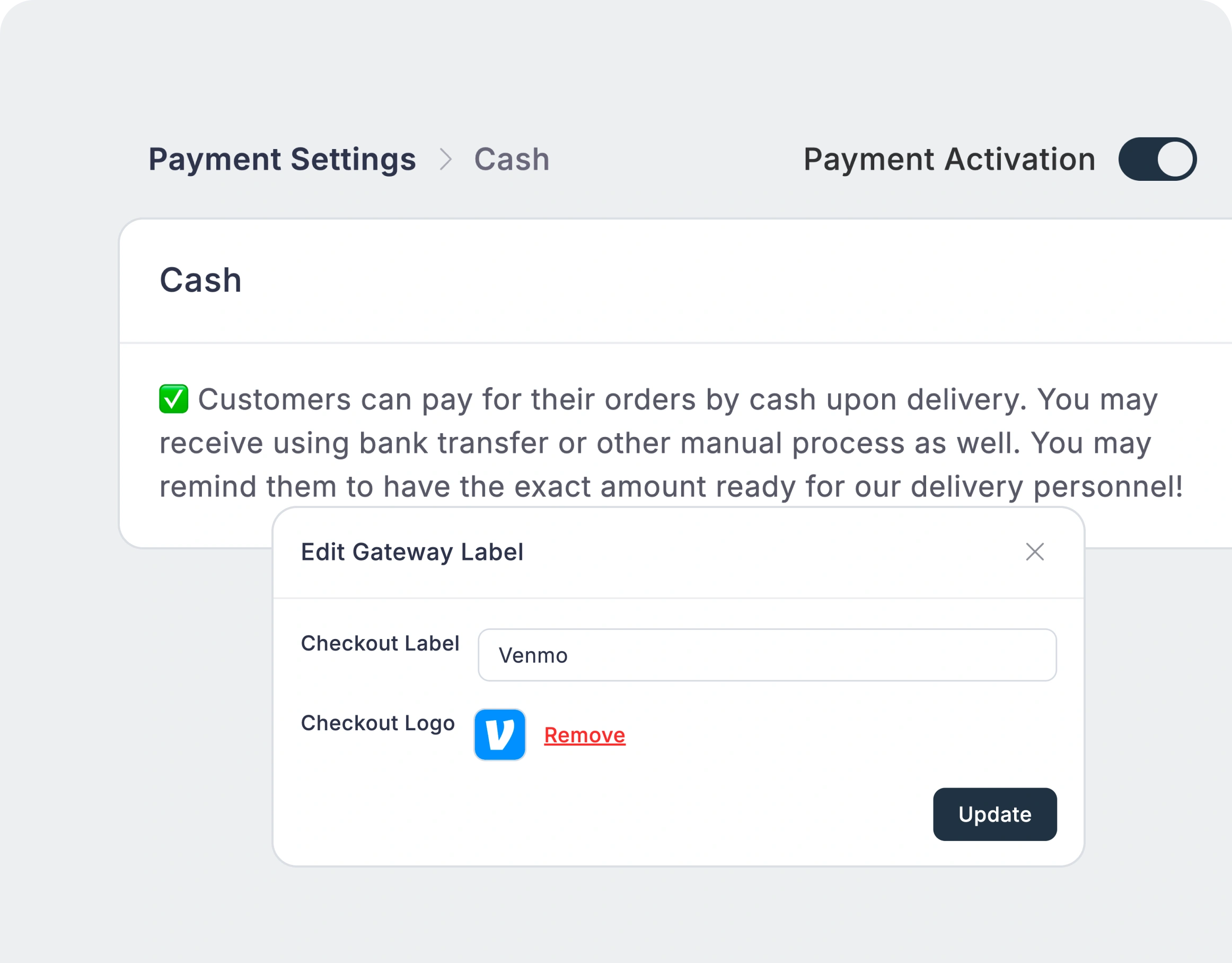Click the Cash section header title
1232x963 pixels.
click(x=201, y=280)
